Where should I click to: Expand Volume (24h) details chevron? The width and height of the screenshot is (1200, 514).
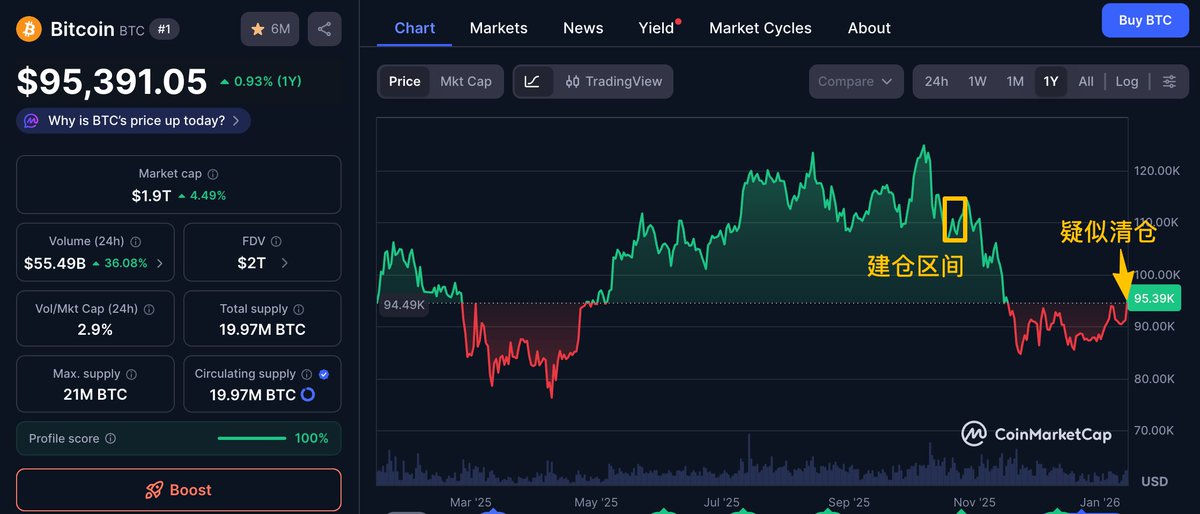pos(160,263)
